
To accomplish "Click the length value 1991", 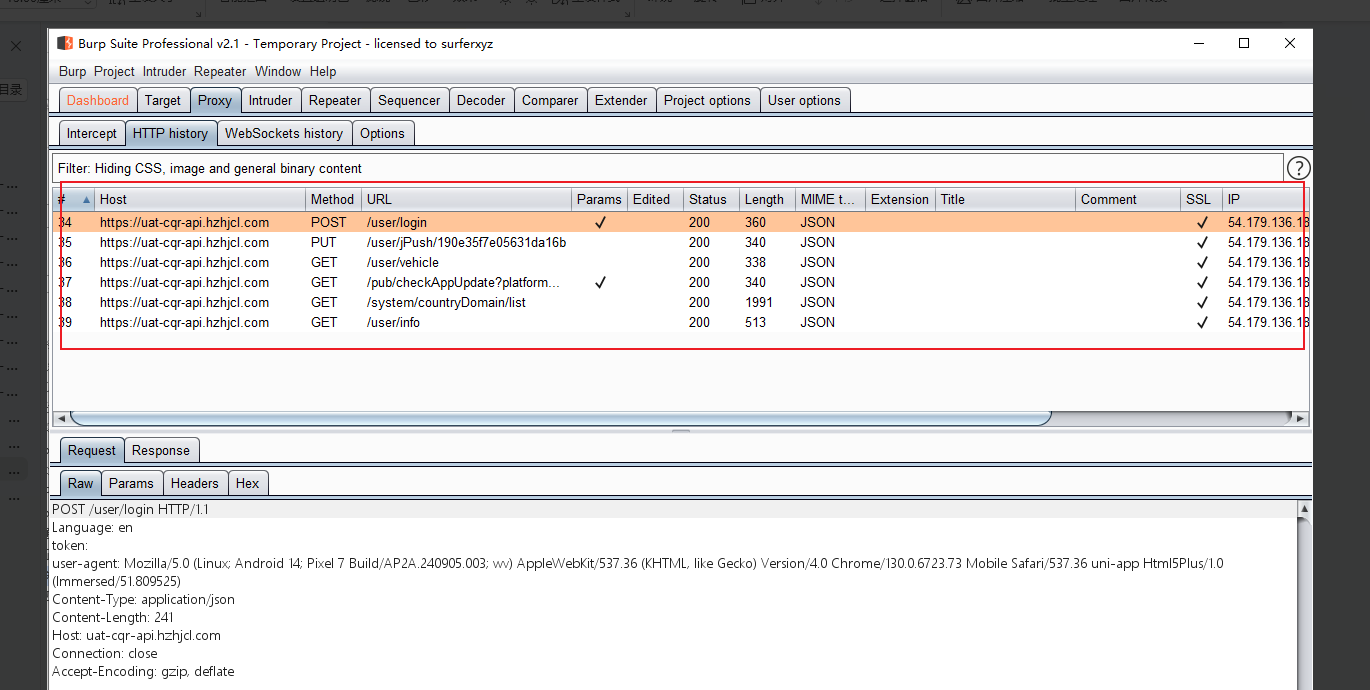I will click(759, 302).
